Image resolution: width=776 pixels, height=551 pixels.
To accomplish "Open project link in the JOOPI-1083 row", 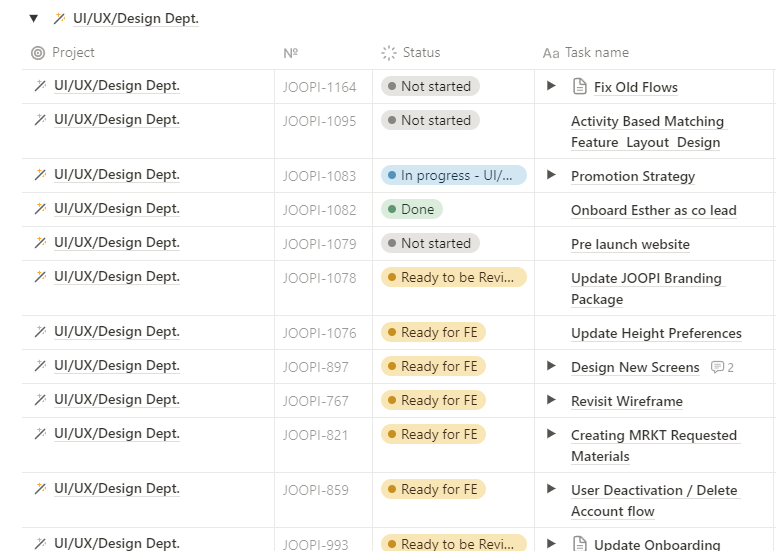I will point(117,175).
